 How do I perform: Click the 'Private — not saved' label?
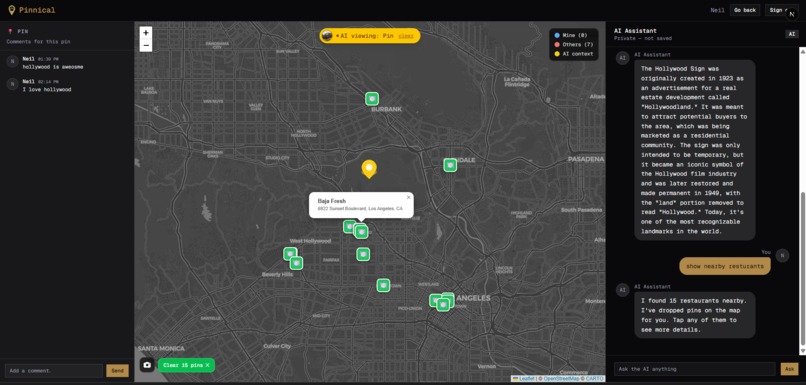pos(643,39)
